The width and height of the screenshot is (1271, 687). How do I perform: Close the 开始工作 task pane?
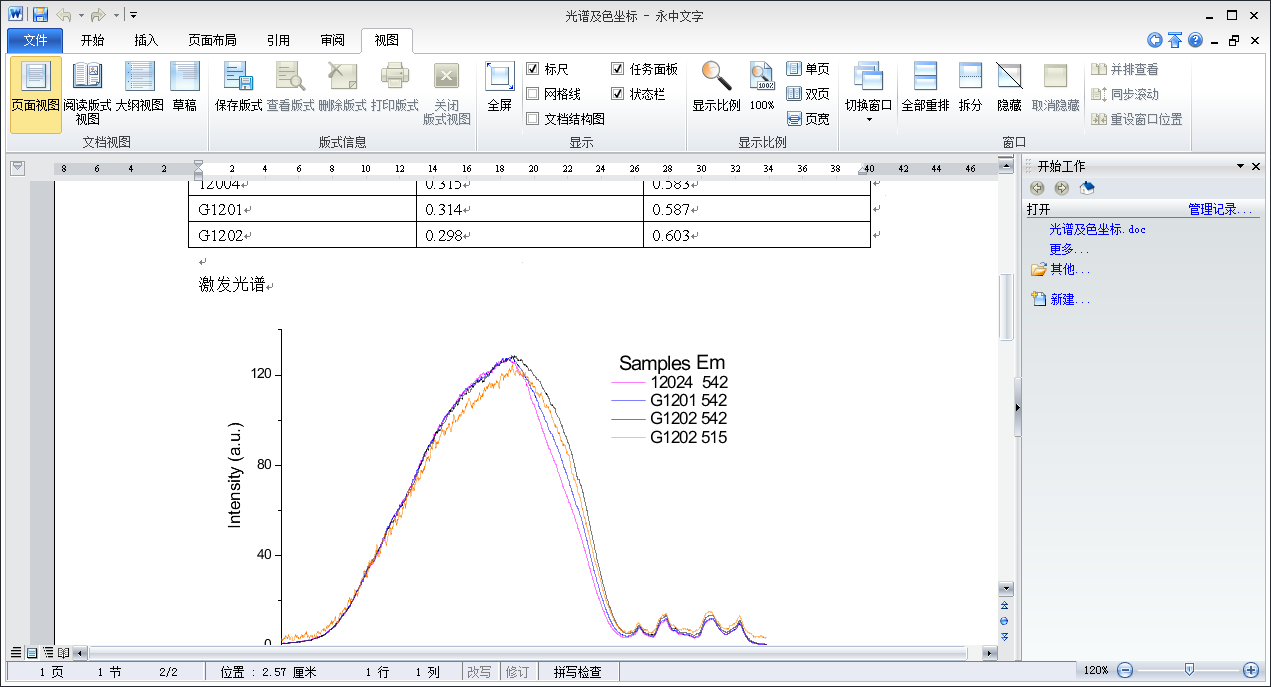tap(1256, 166)
